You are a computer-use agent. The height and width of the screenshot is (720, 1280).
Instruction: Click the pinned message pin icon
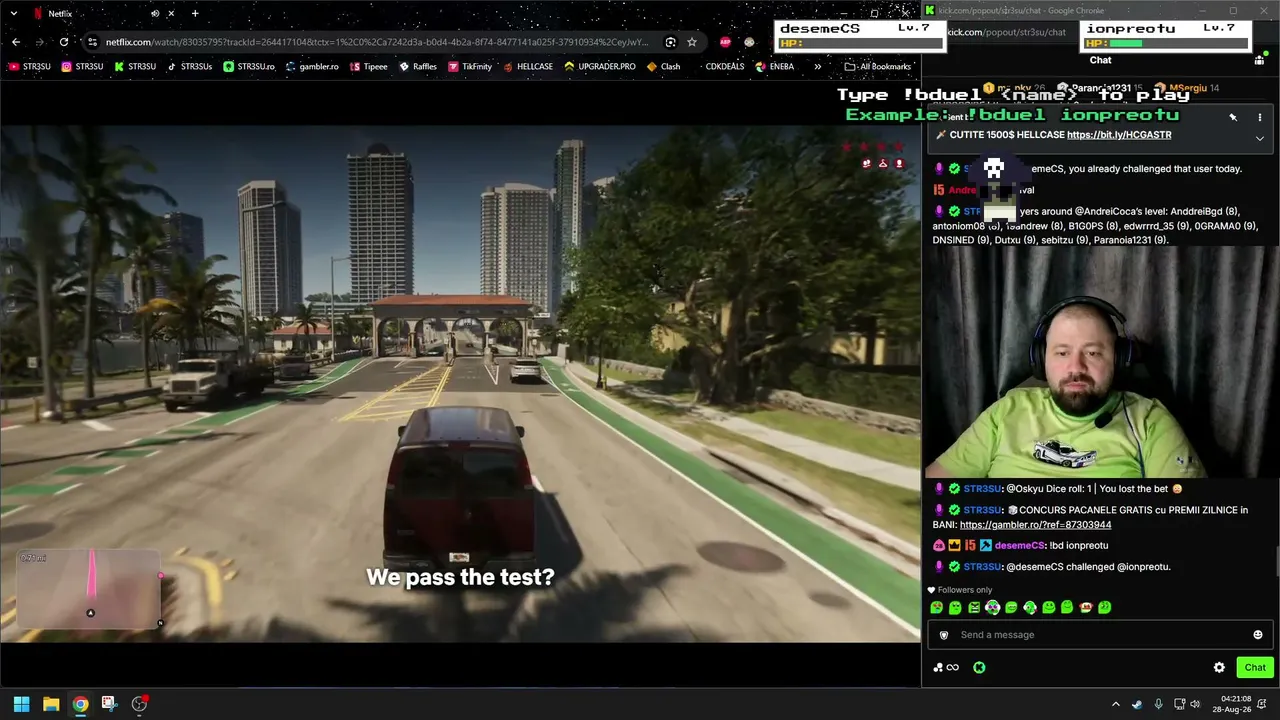pos(1233,117)
